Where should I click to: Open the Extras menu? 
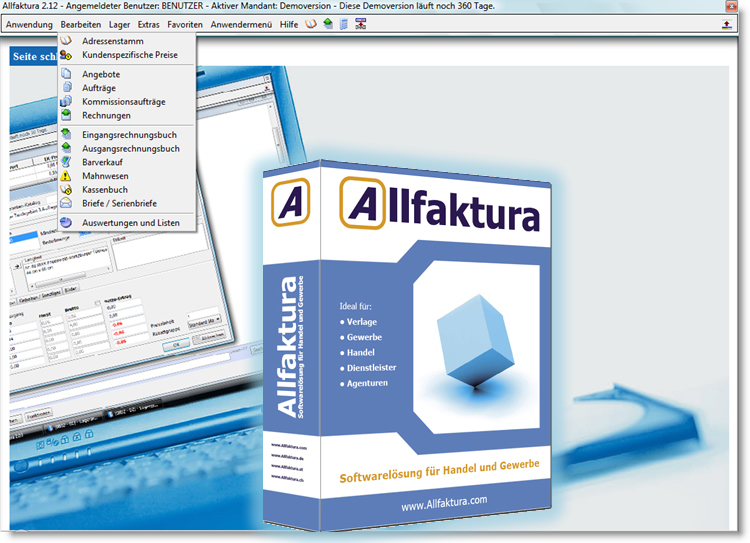[148, 24]
